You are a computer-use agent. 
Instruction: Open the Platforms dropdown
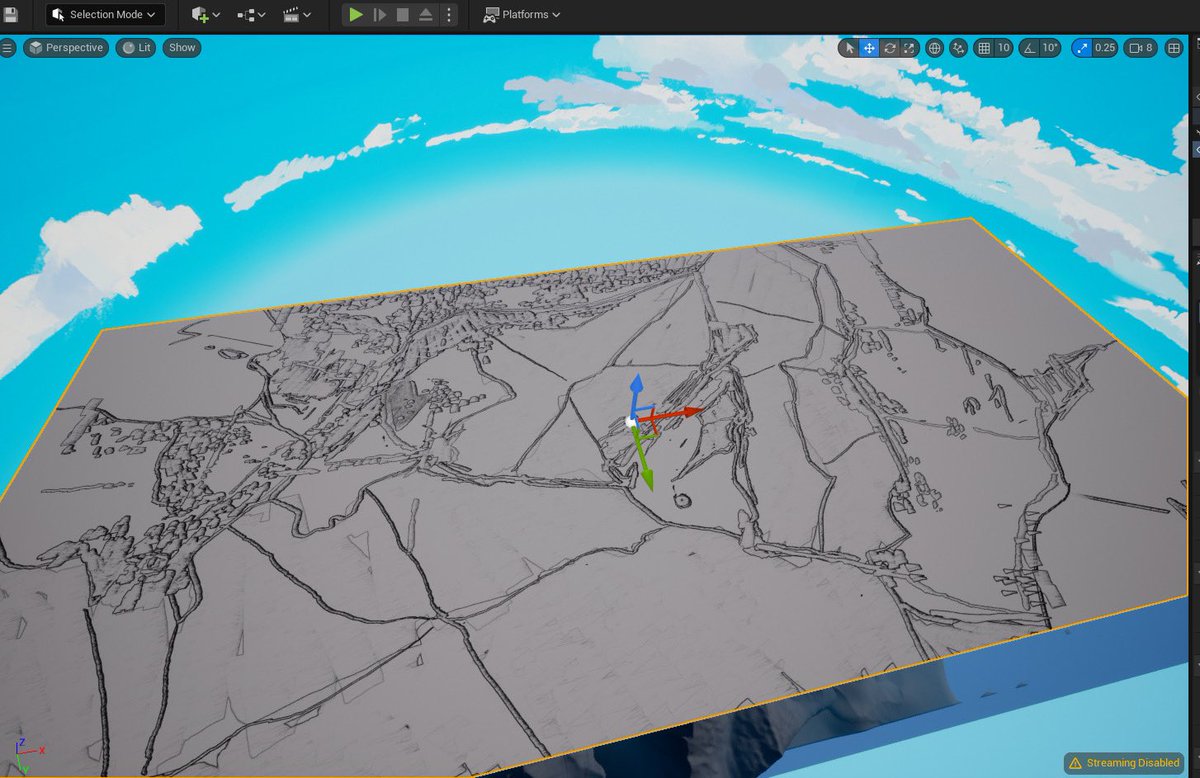521,14
